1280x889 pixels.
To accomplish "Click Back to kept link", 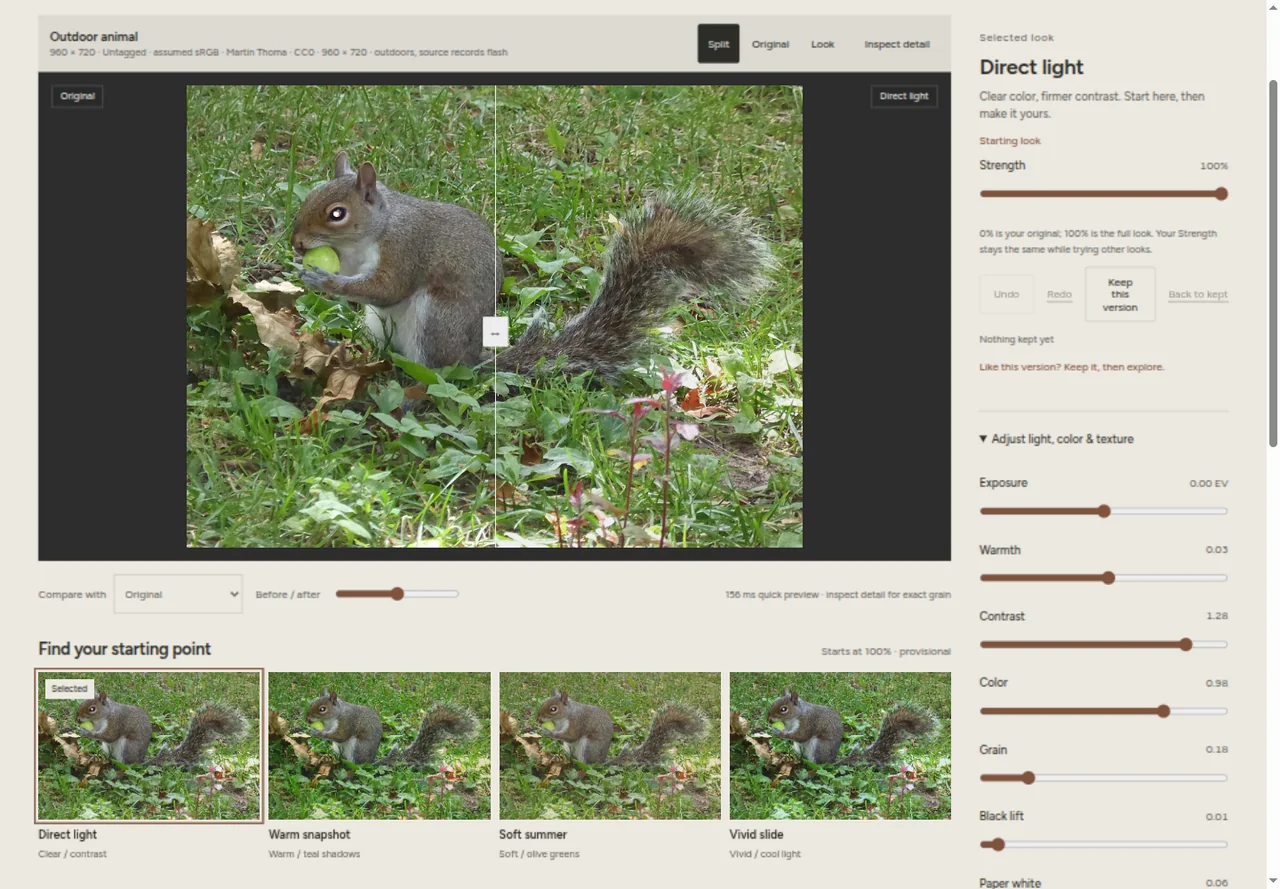I will [x=1198, y=294].
